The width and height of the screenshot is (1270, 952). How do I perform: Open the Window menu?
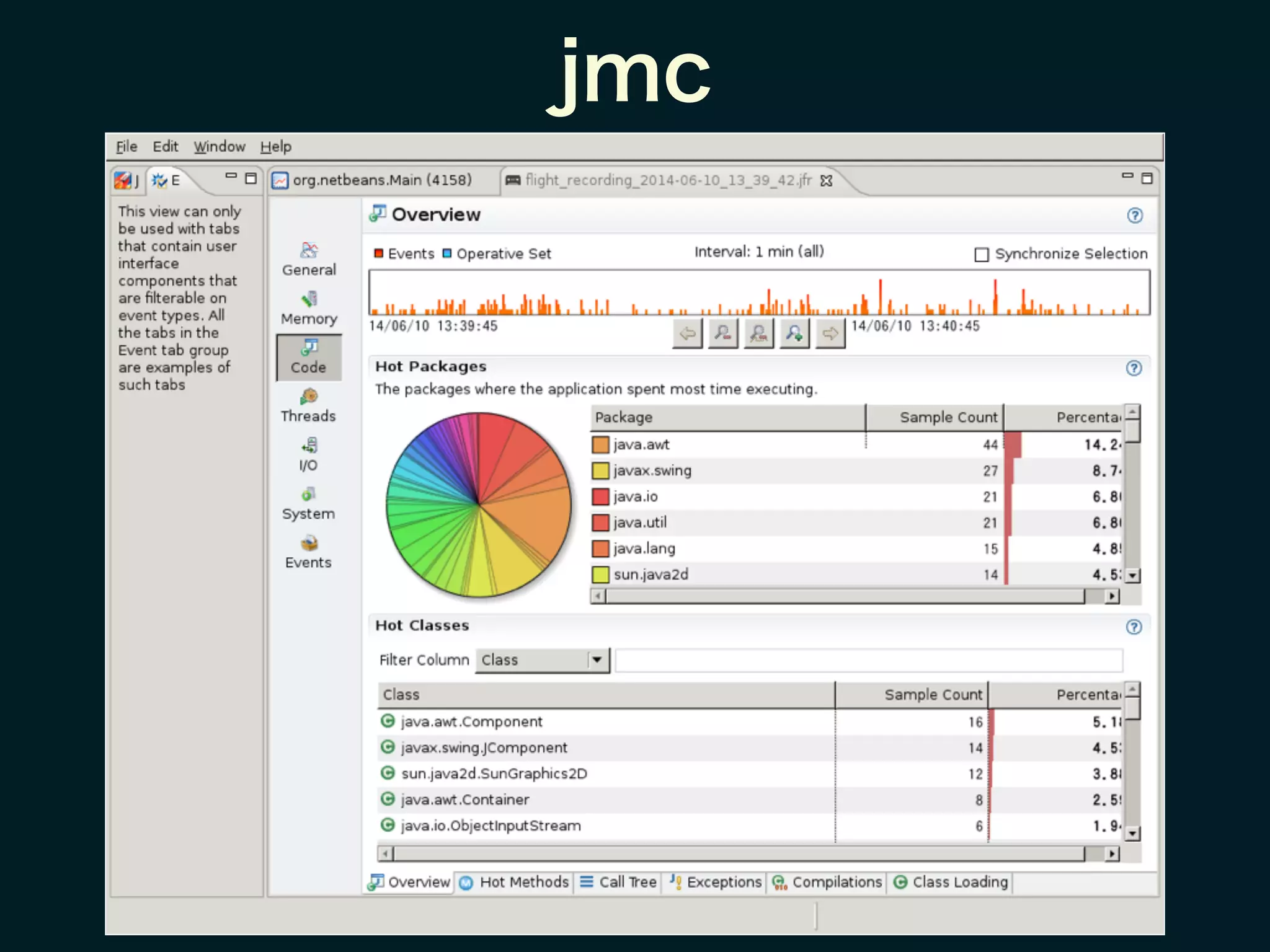tap(220, 147)
